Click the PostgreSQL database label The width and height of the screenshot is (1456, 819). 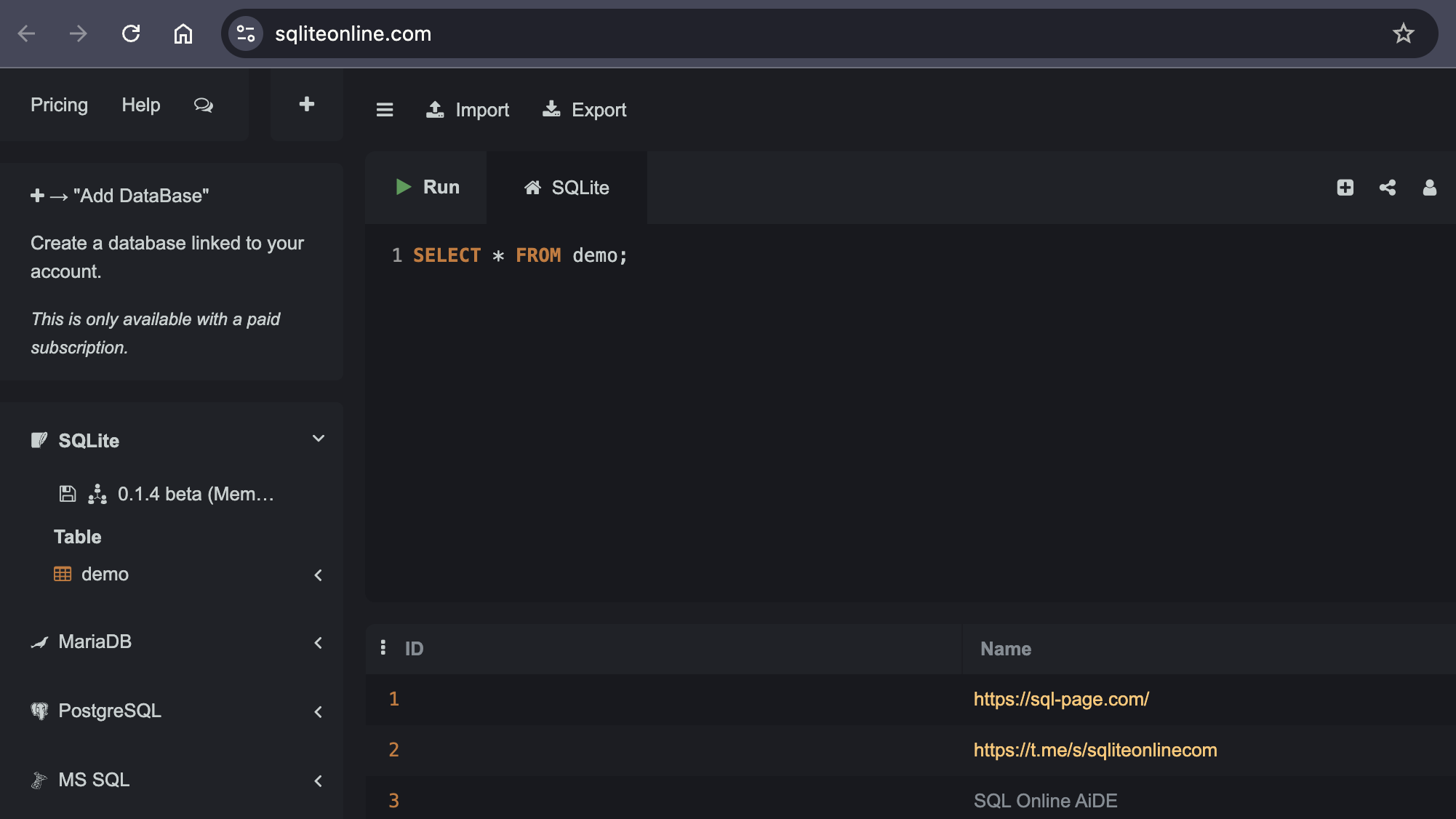[x=110, y=711]
